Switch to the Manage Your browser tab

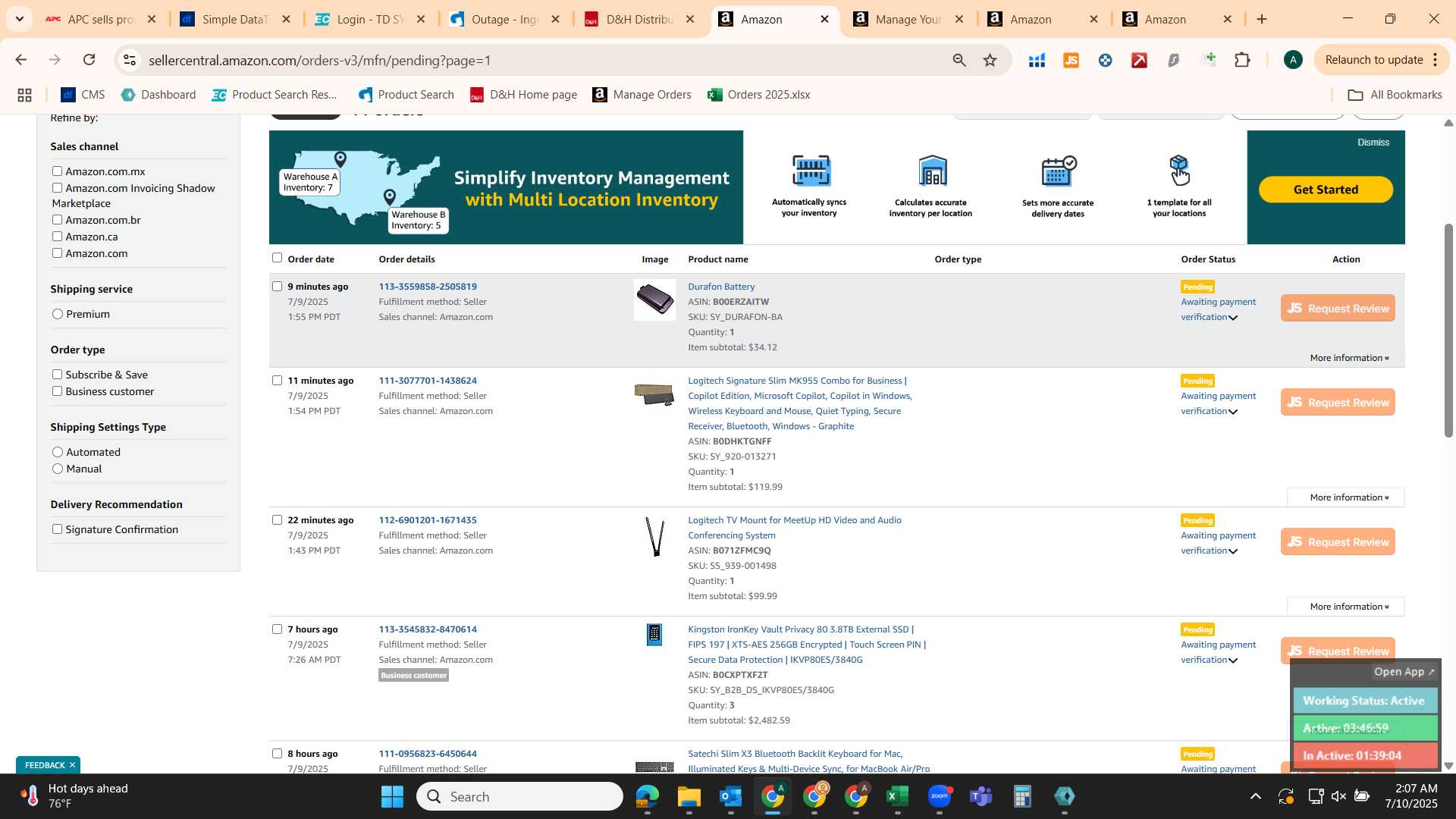tap(908, 19)
